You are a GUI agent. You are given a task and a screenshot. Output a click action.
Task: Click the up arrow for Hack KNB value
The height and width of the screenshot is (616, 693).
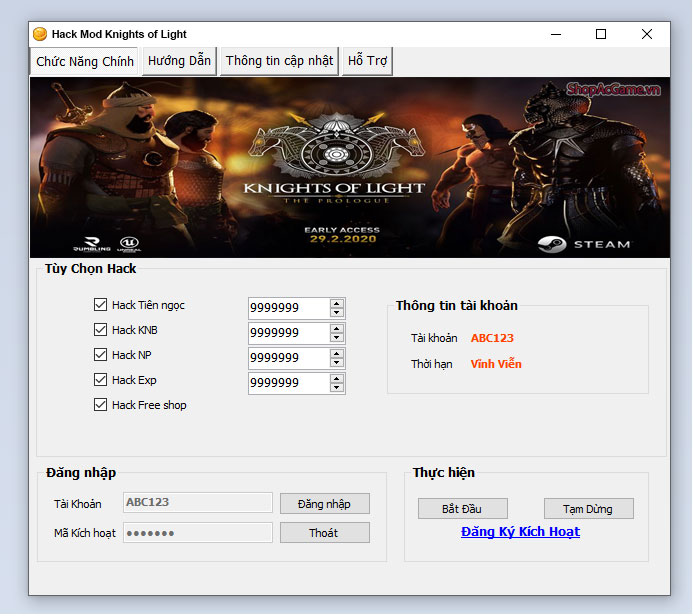[337, 329]
